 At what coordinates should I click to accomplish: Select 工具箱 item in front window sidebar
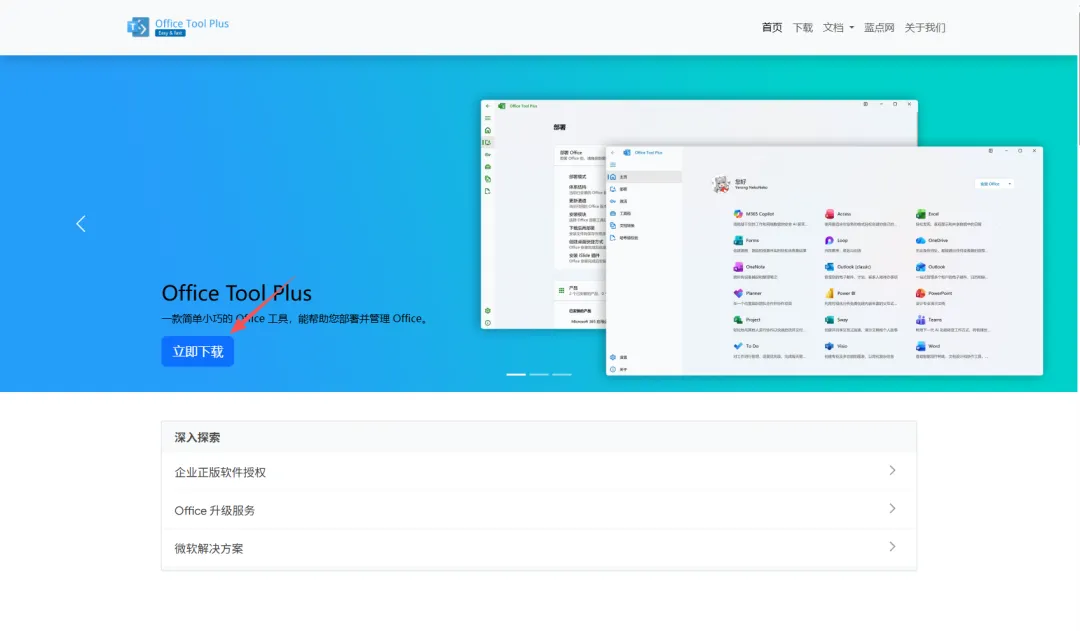pos(644,214)
